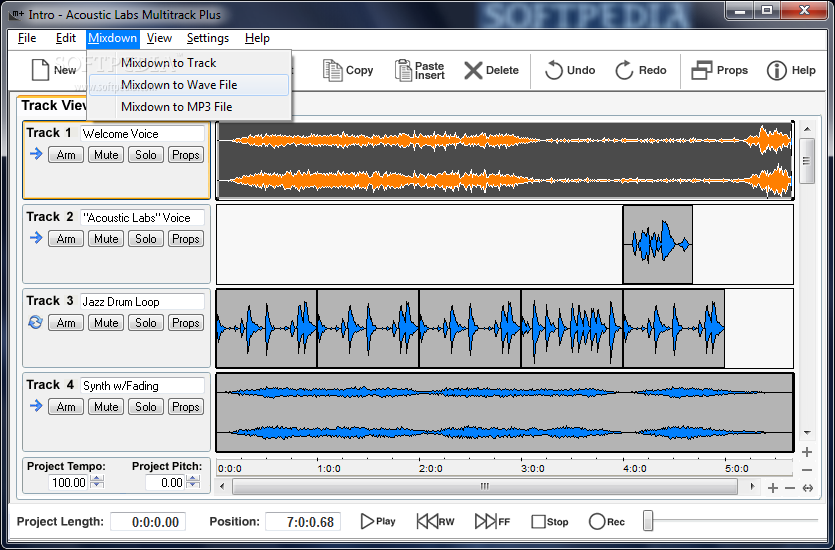Fast forward with the FF button
The image size is (835, 550).
493,521
